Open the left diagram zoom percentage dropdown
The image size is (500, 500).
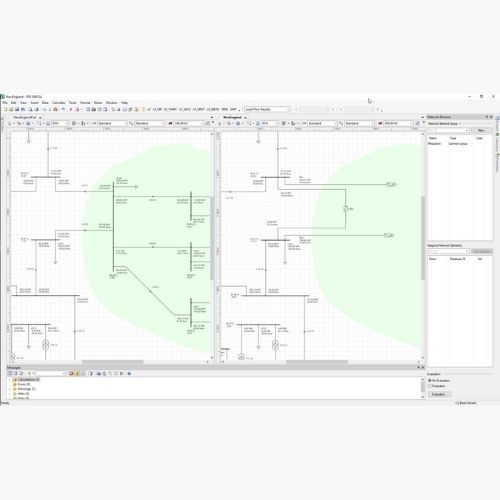[60, 123]
